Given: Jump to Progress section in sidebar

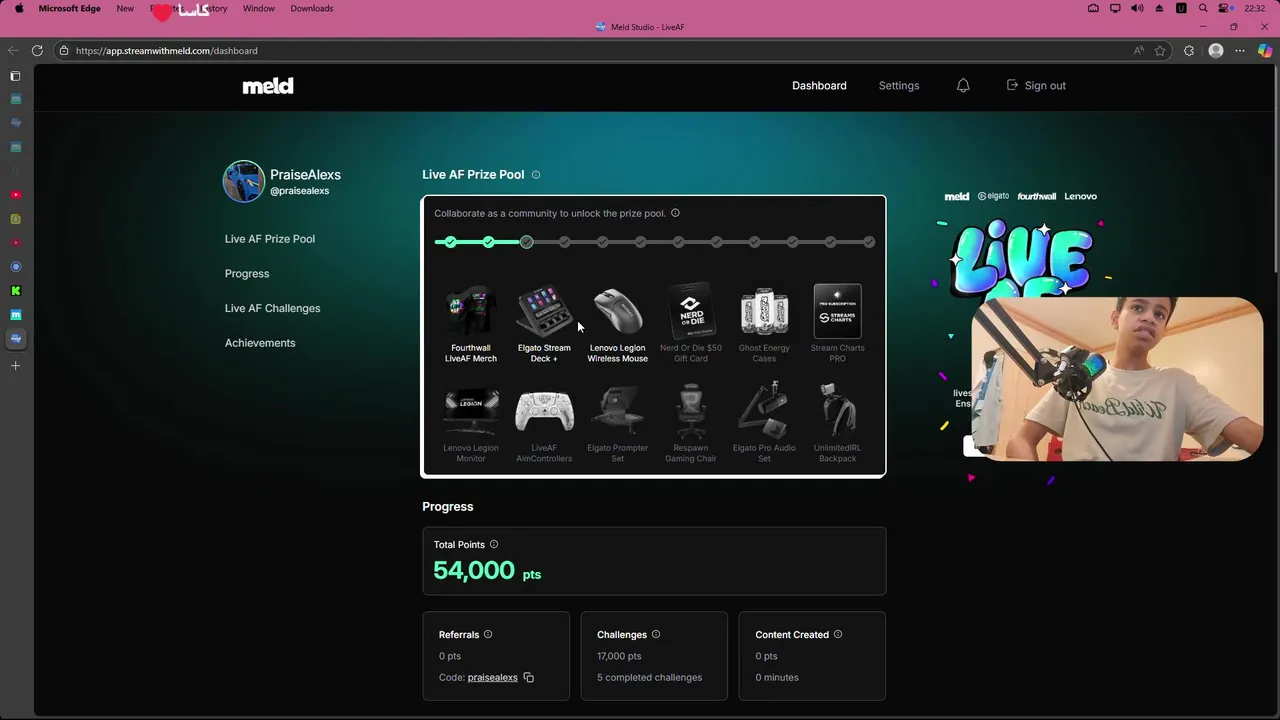Looking at the screenshot, I should (247, 274).
